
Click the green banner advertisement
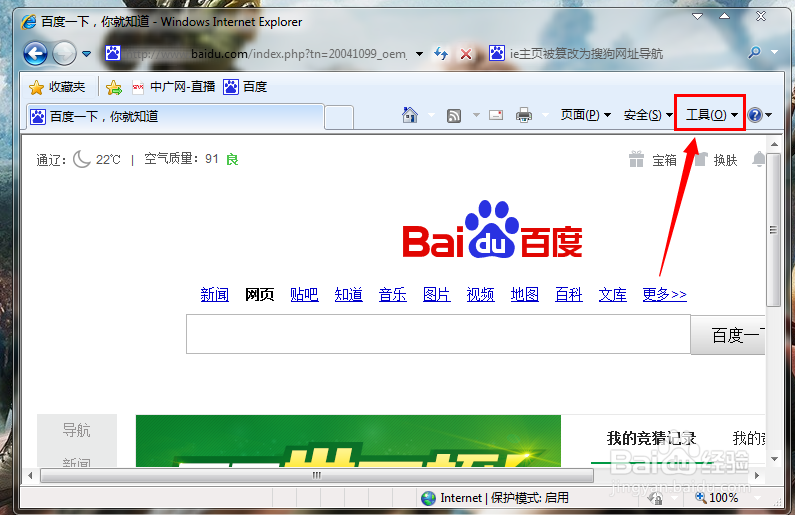(348, 440)
